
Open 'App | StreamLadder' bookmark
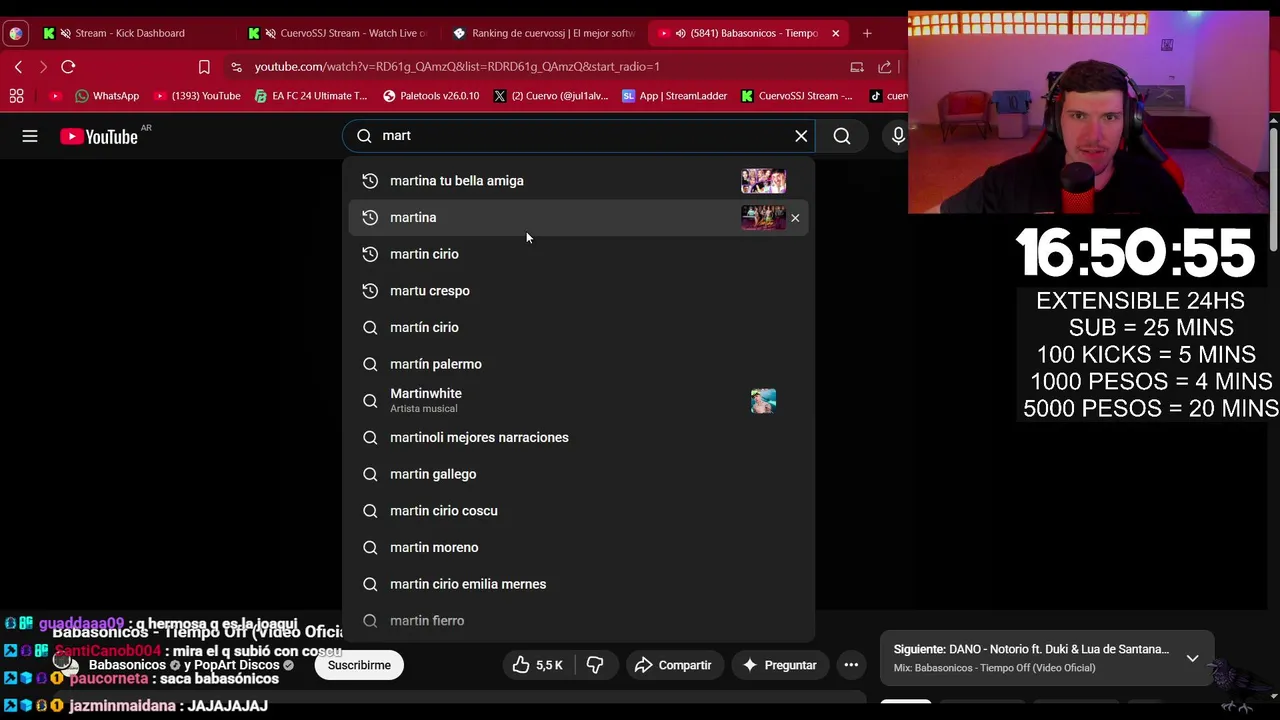(675, 96)
